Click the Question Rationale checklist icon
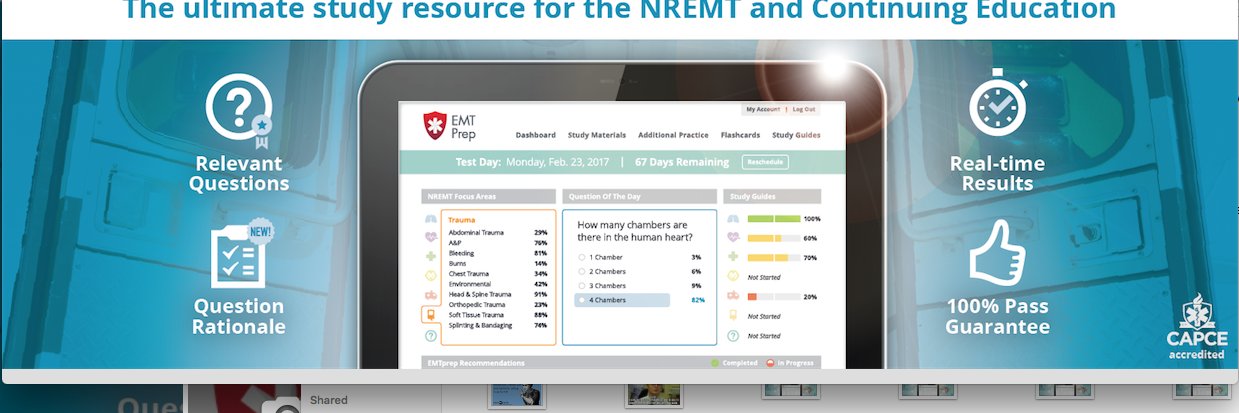Viewport: 1239px width, 413px height. pyautogui.click(x=241, y=252)
